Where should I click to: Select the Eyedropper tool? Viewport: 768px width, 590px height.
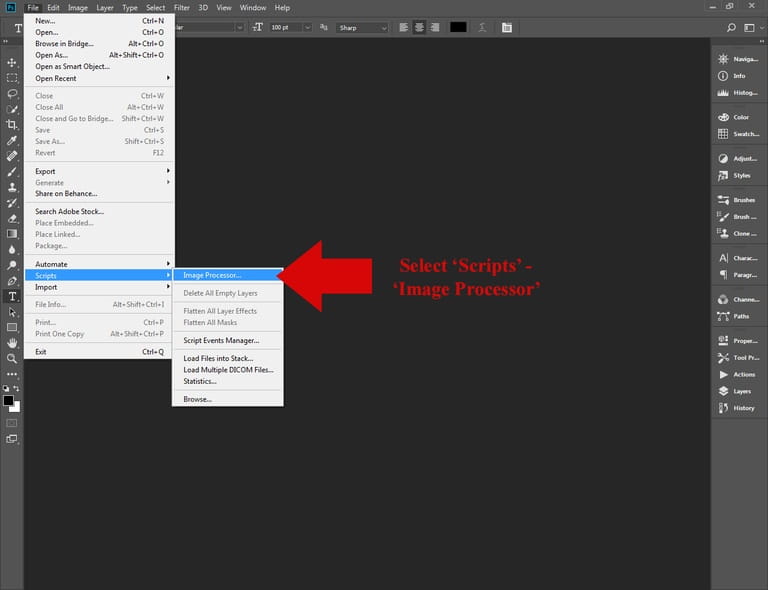pos(12,141)
